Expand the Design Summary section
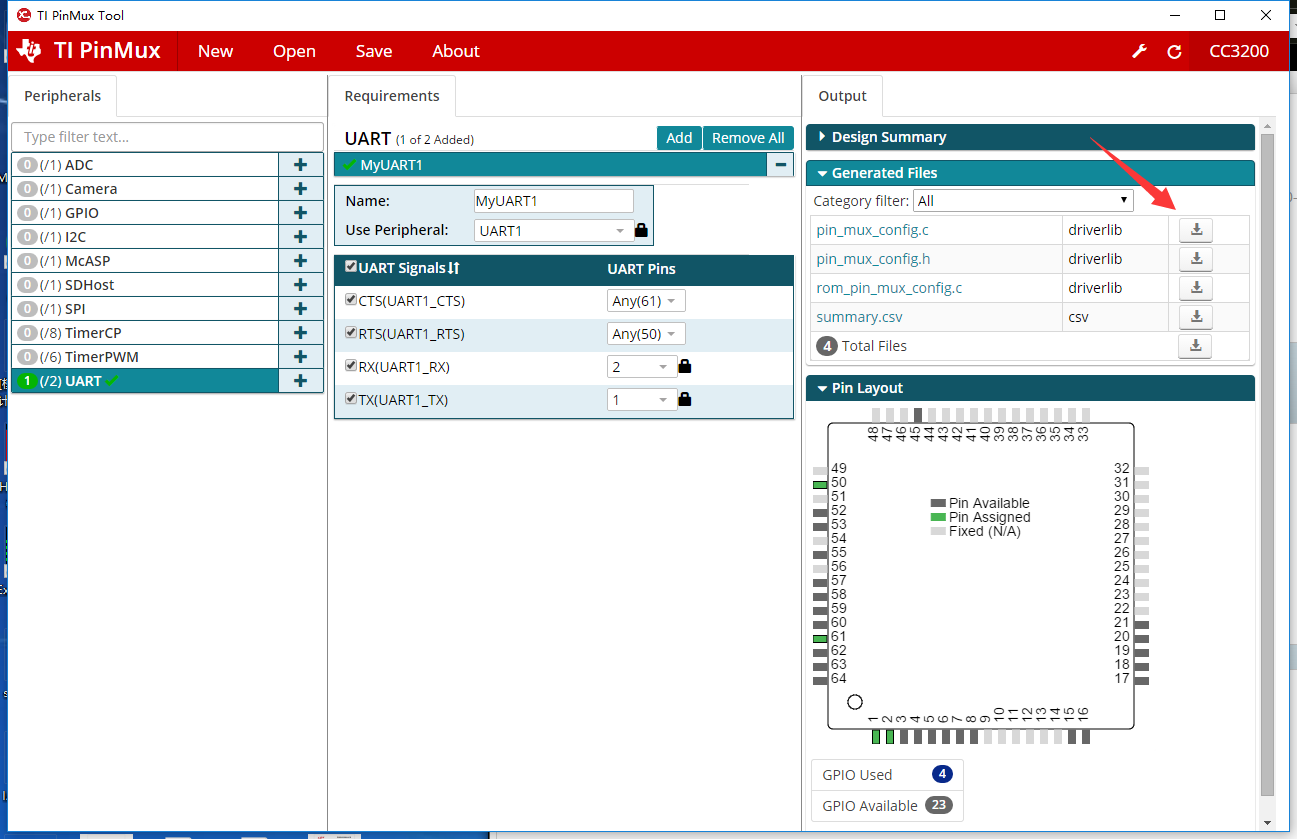1297x839 pixels. [1030, 137]
